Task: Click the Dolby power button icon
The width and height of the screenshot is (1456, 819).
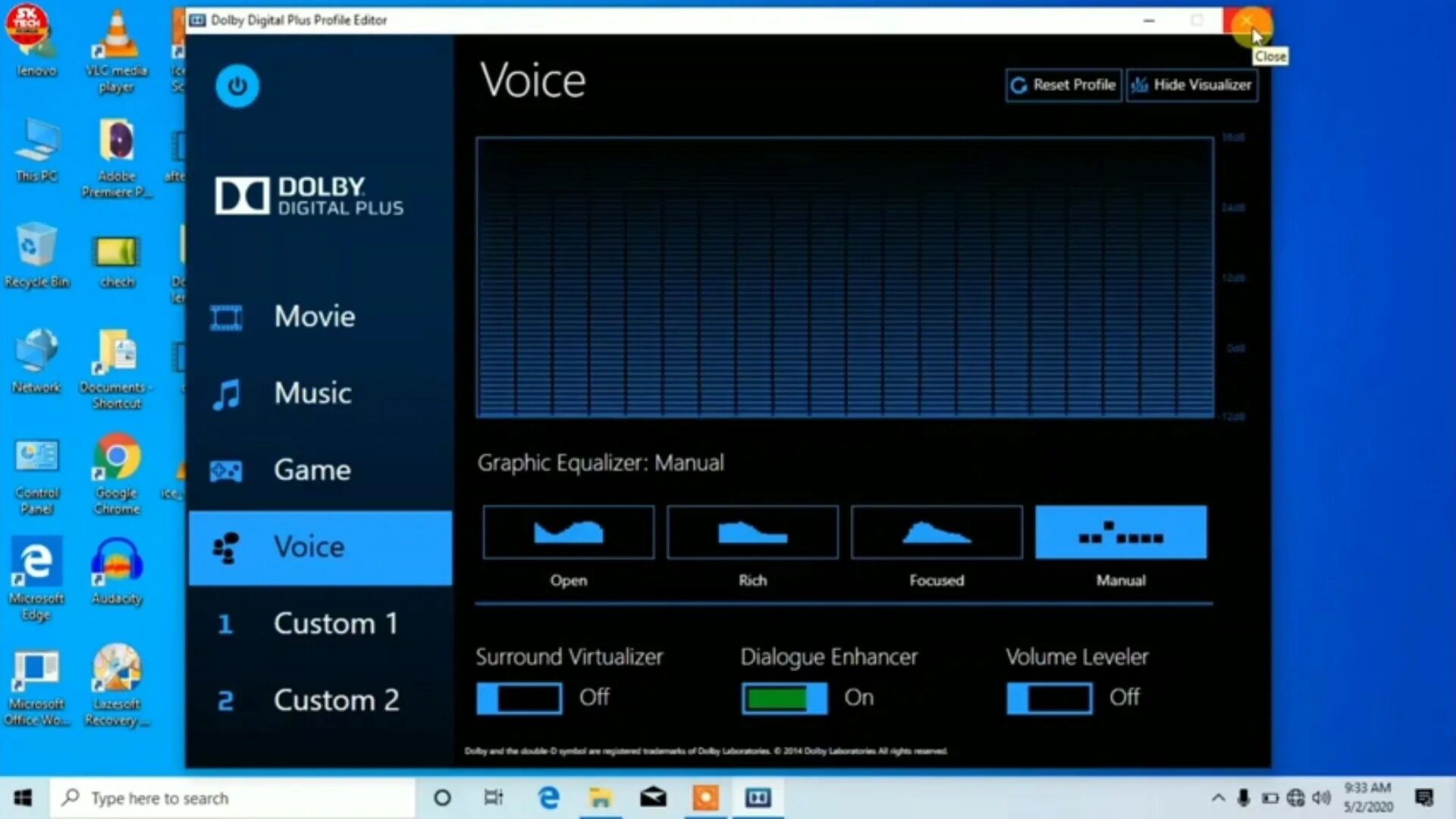Action: point(237,86)
